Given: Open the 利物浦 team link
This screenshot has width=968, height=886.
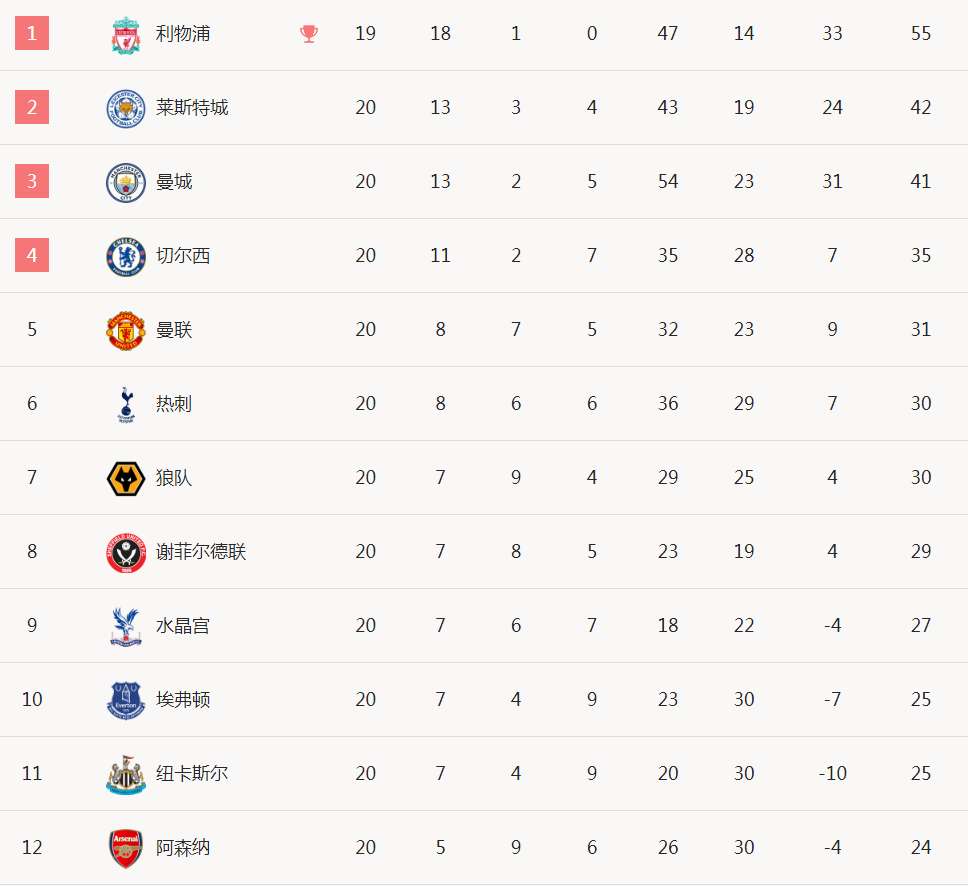Looking at the screenshot, I should pos(183,33).
